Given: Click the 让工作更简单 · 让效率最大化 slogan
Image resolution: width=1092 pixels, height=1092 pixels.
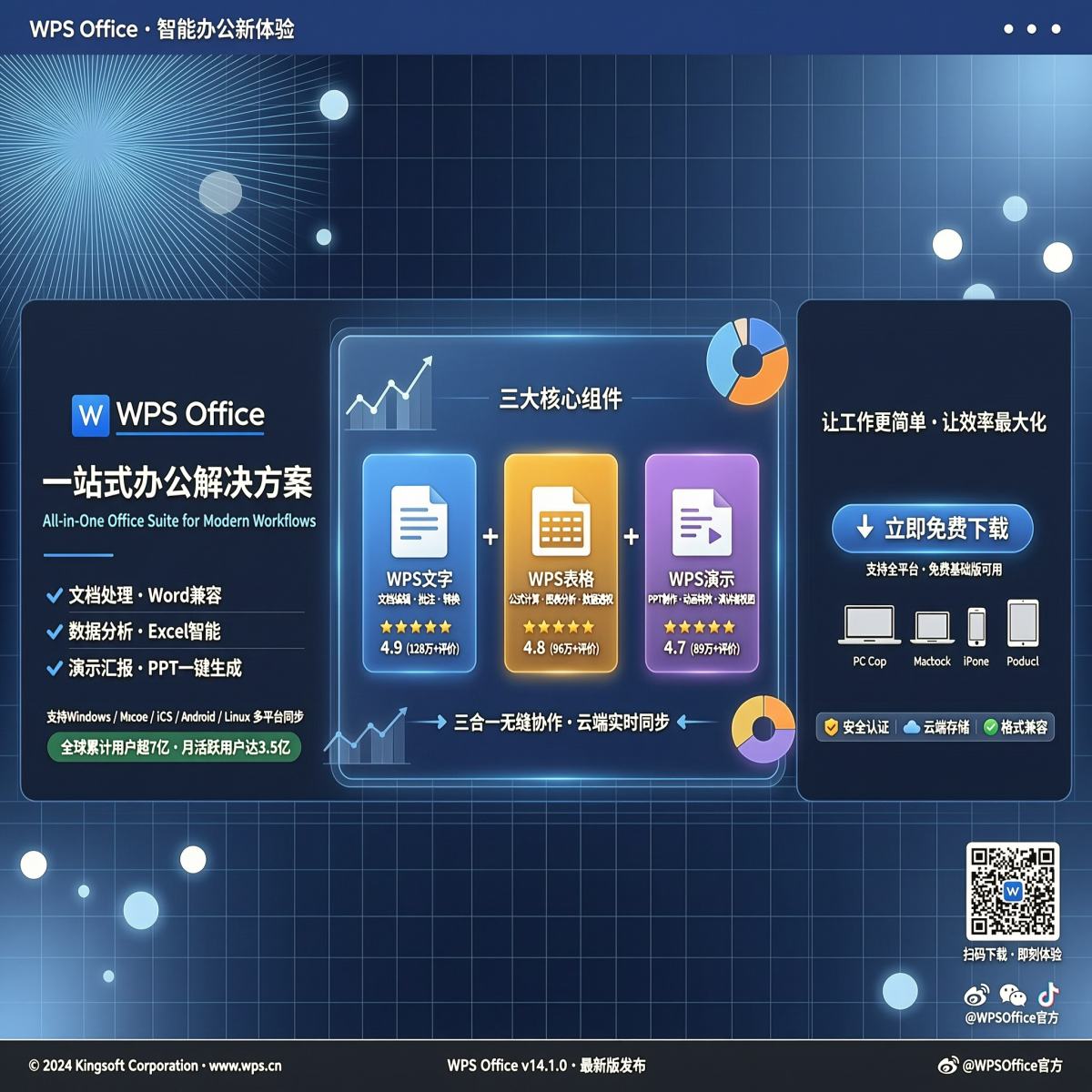Looking at the screenshot, I should (934, 422).
